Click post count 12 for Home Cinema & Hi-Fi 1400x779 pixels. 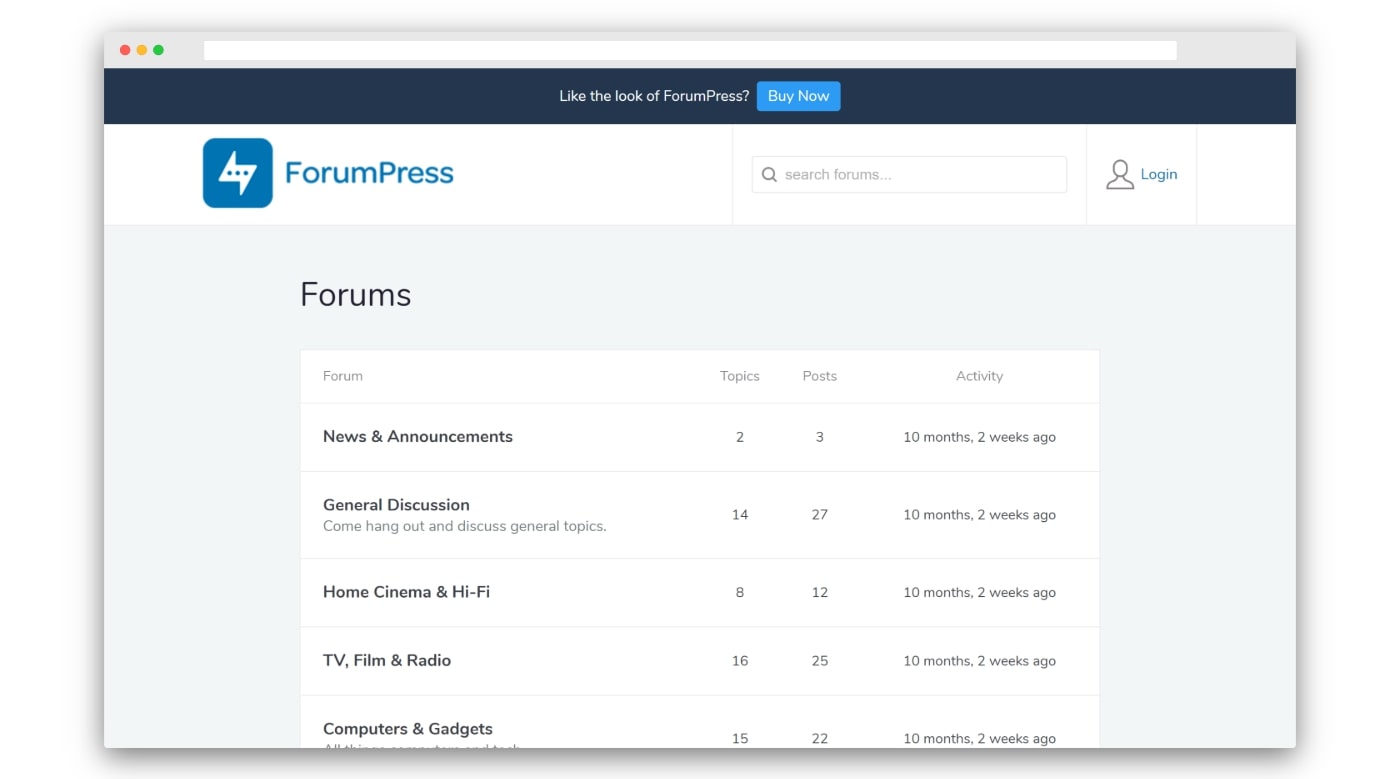820,593
